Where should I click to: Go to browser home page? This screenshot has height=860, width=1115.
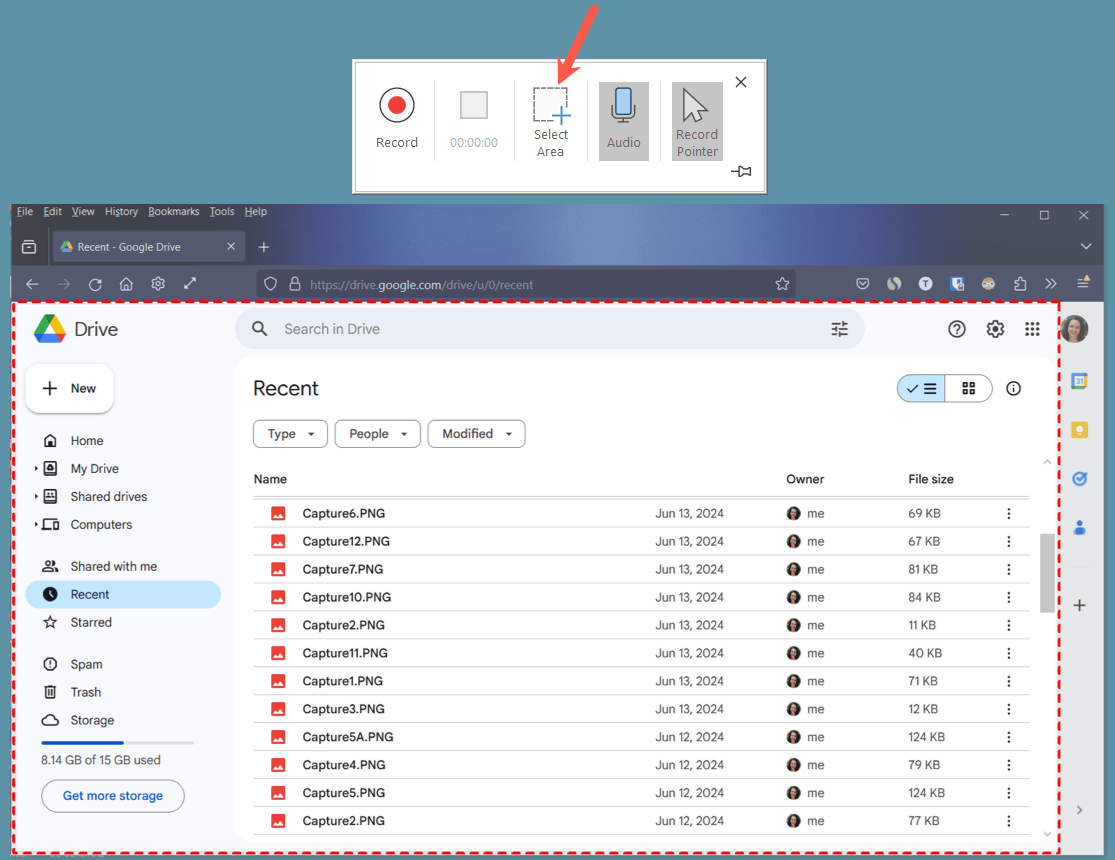[x=126, y=285]
